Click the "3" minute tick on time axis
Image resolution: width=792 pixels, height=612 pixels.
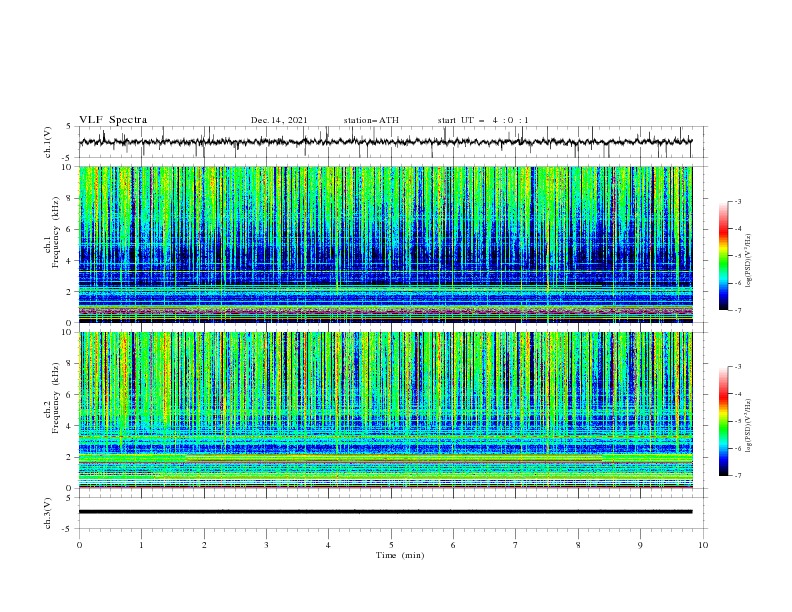[266, 545]
